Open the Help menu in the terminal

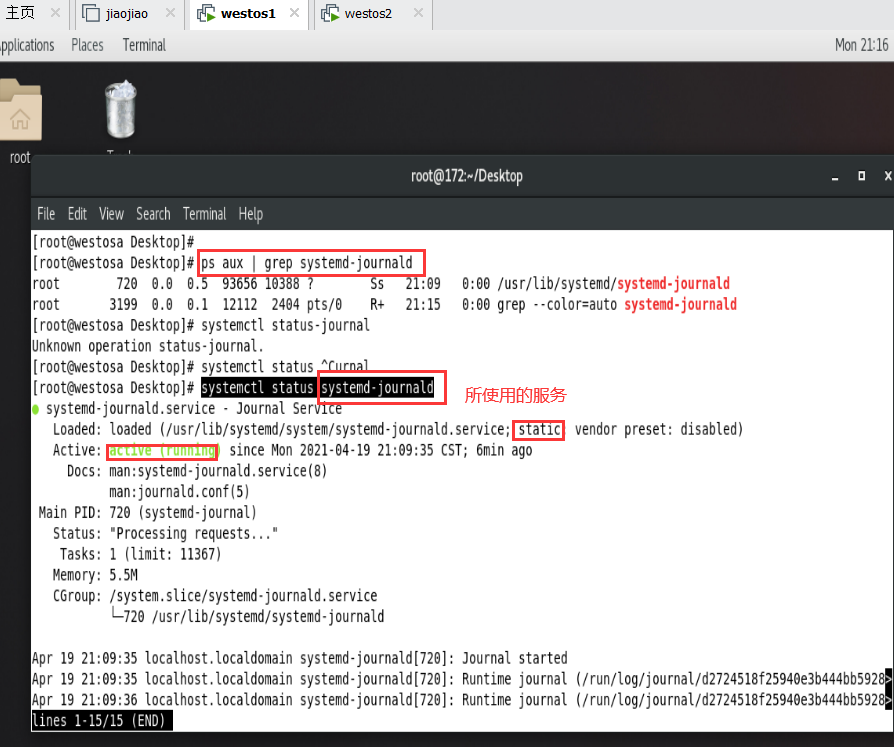click(x=250, y=213)
